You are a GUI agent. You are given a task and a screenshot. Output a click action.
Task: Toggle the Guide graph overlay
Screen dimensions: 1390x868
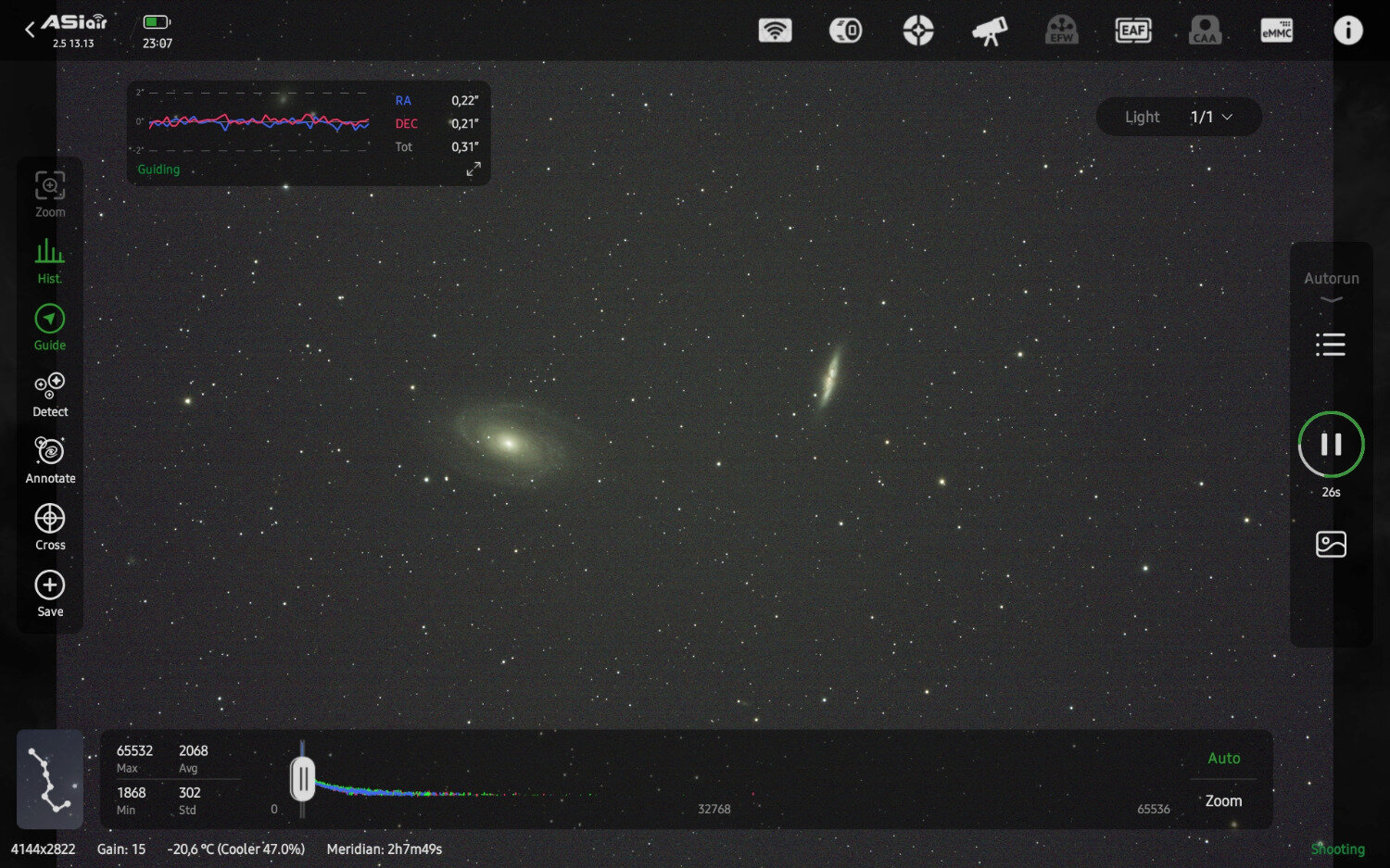tap(50, 328)
